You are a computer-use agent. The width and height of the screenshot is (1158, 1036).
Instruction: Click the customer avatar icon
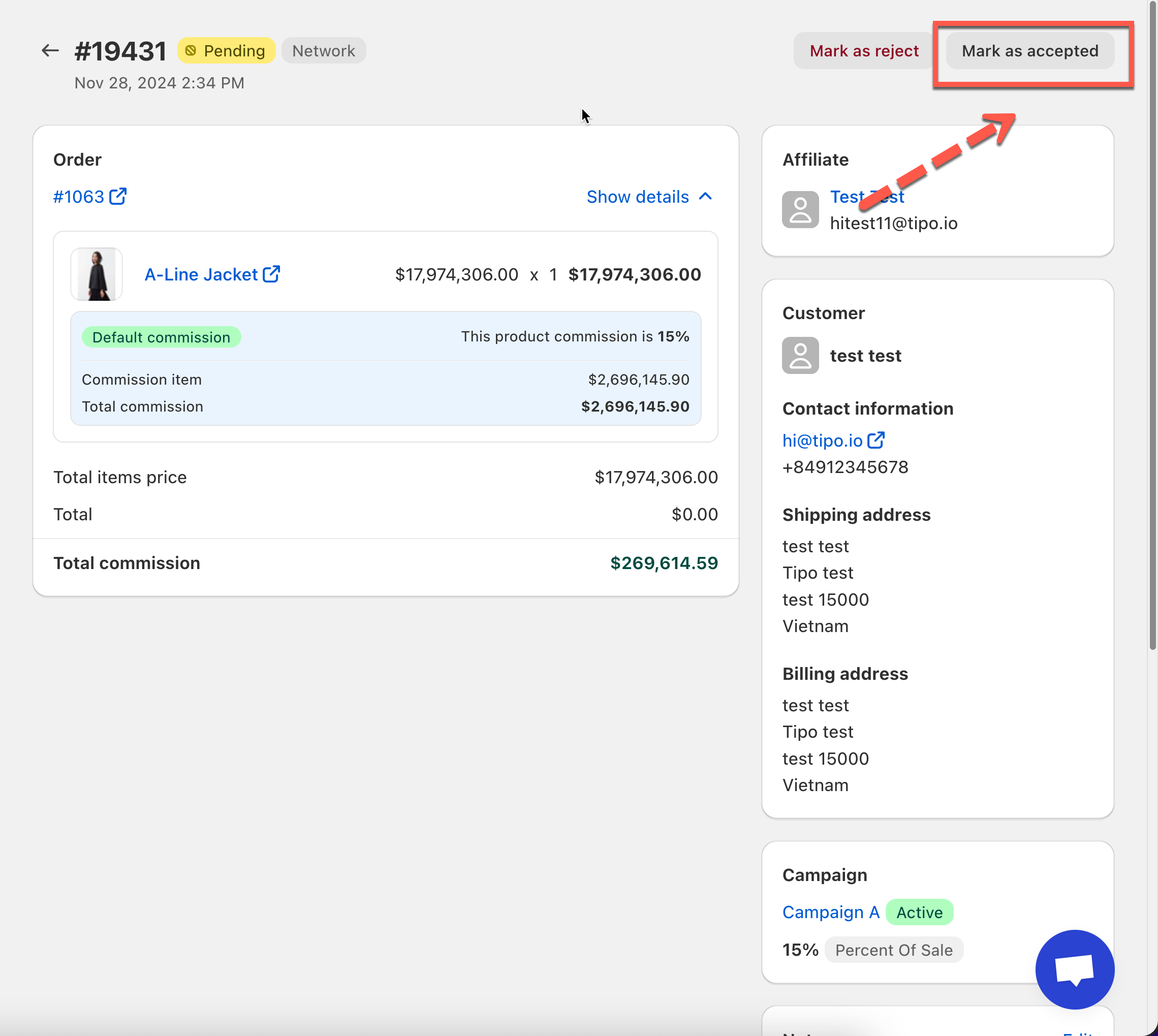800,355
